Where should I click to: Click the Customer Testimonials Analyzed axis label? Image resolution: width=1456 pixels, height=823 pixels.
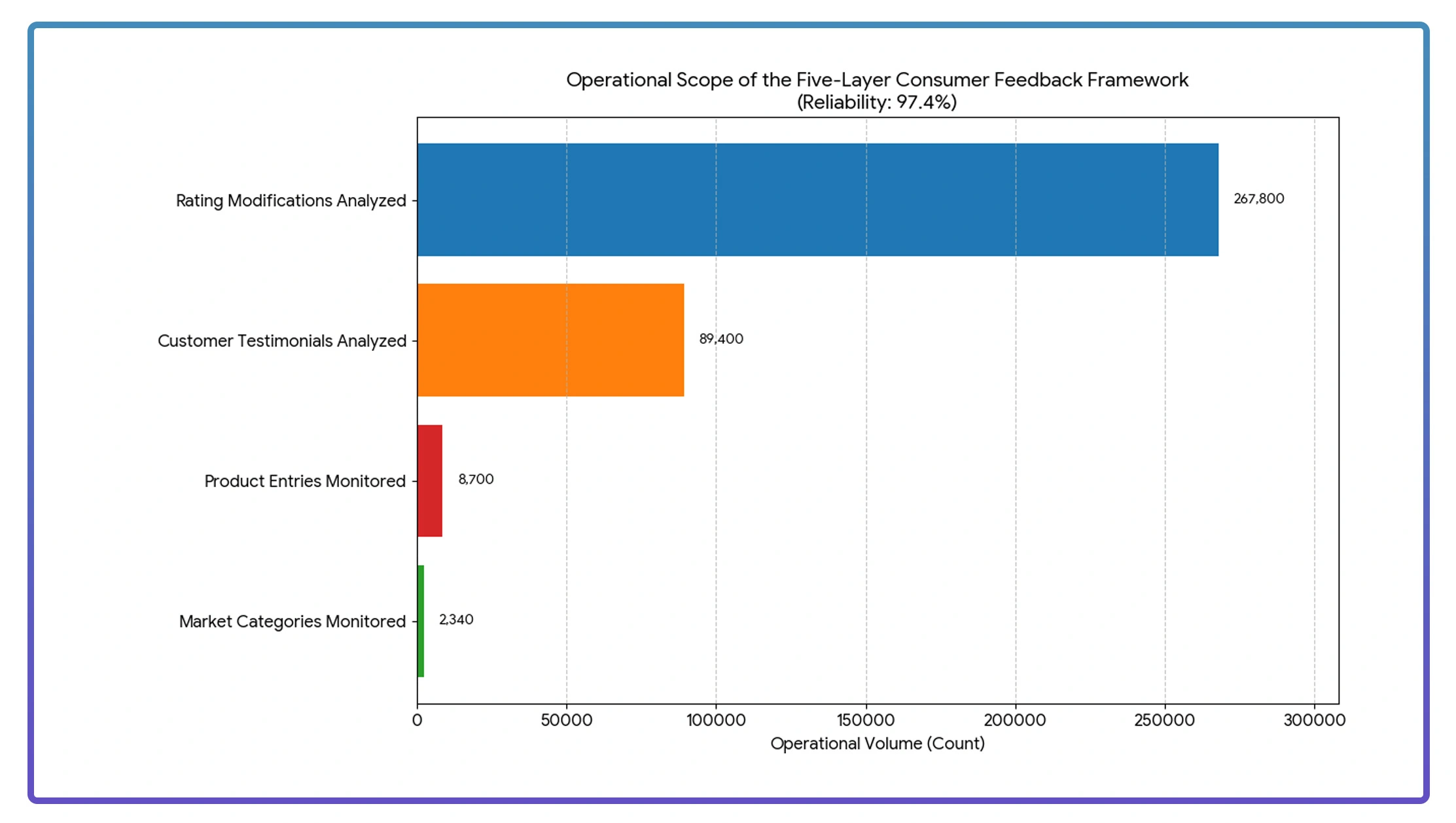click(x=281, y=341)
